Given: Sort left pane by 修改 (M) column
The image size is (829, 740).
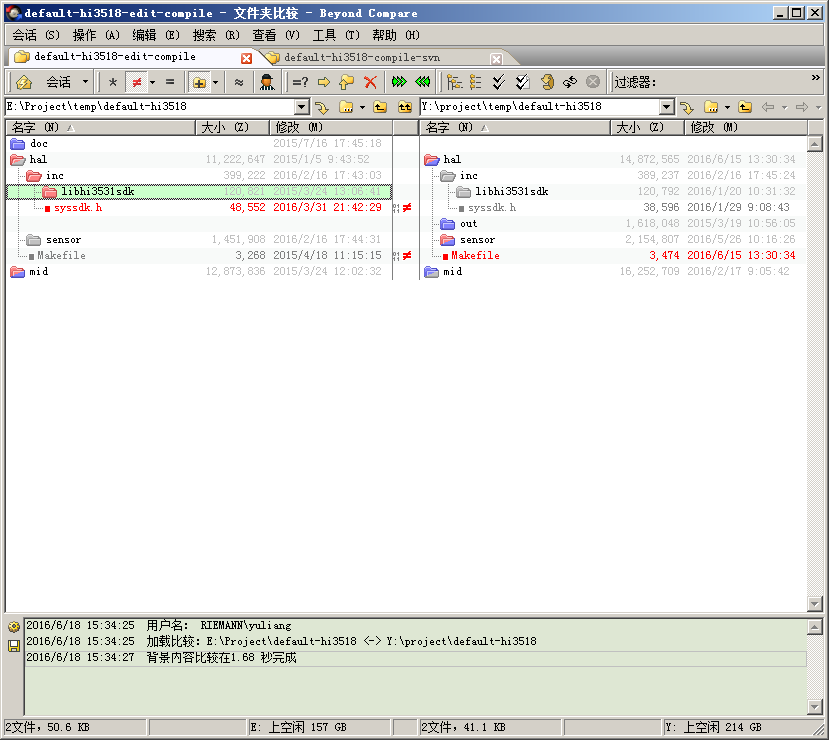Looking at the screenshot, I should (x=331, y=127).
